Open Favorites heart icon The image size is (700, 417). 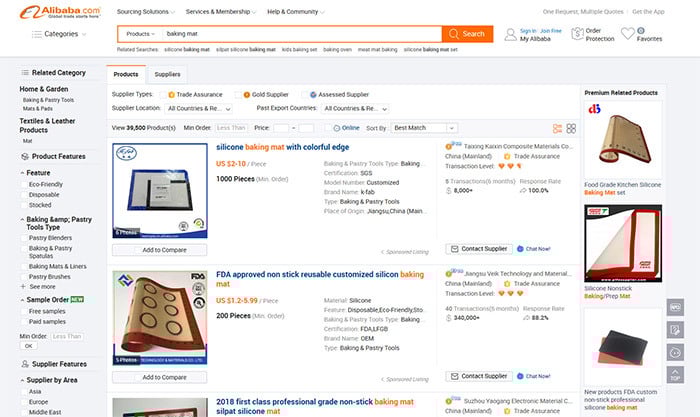(x=627, y=33)
